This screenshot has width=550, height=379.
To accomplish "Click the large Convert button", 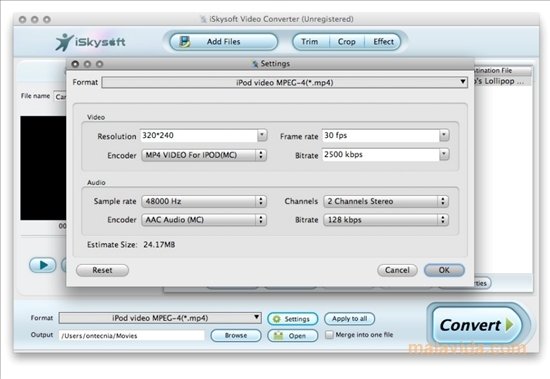I will [477, 325].
